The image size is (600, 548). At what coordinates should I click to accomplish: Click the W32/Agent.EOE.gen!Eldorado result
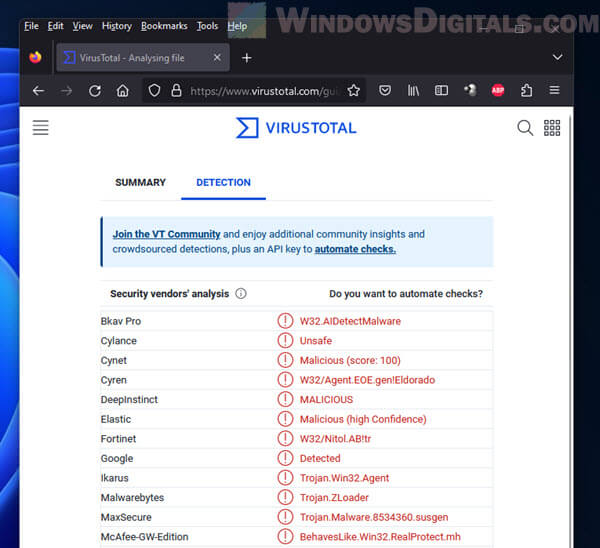click(367, 380)
